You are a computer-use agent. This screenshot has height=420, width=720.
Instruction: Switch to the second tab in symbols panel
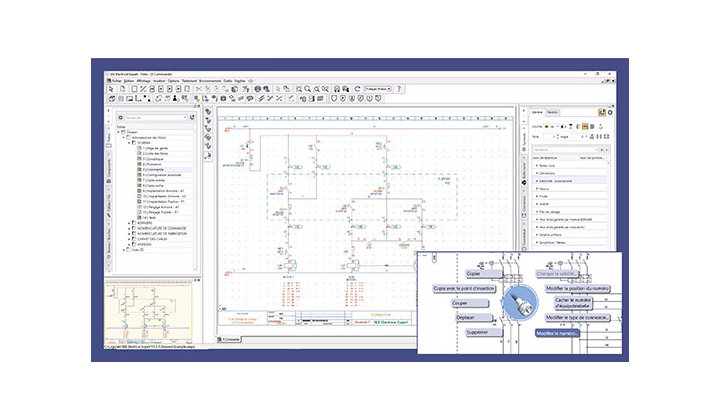point(552,112)
